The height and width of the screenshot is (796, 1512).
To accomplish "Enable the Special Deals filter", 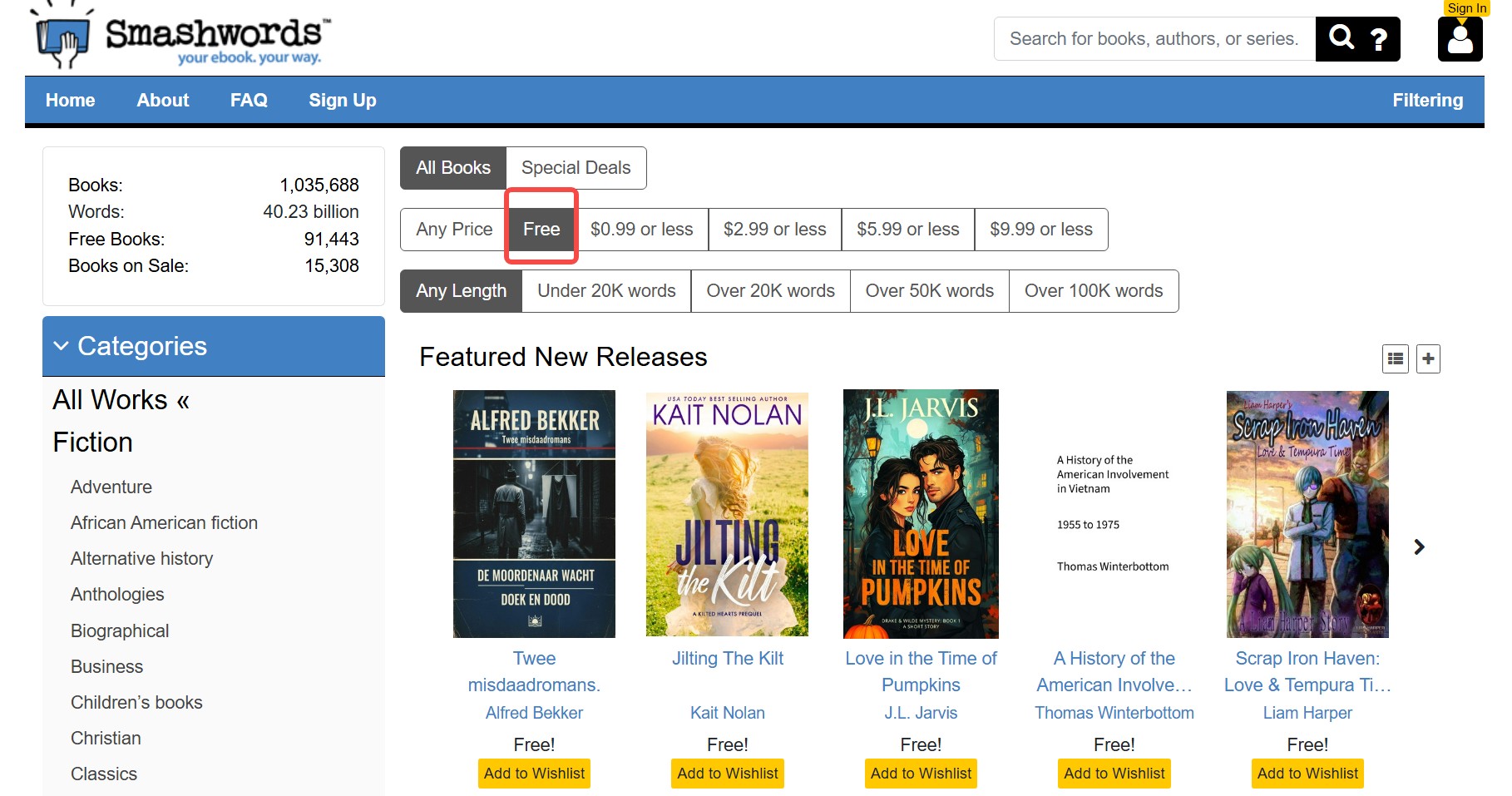I will click(576, 167).
